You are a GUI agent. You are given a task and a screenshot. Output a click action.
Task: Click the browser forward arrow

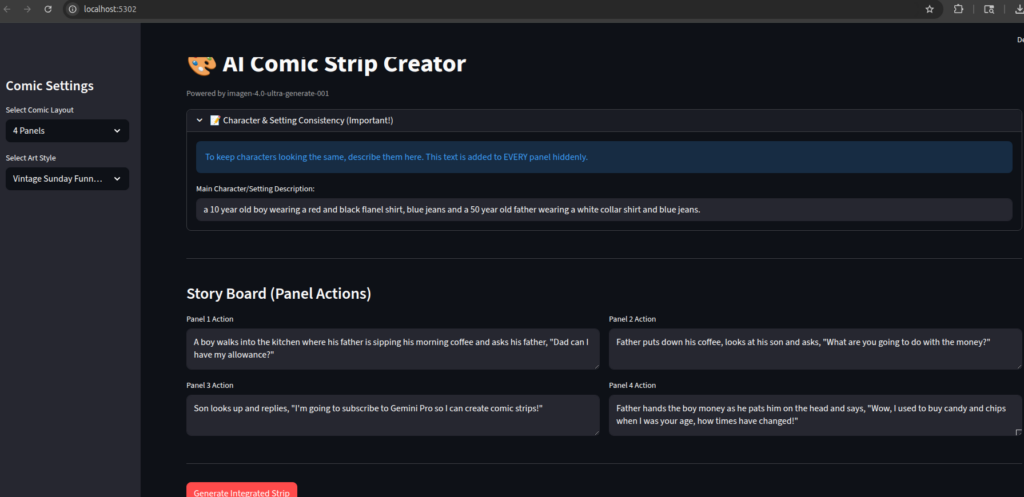[28, 9]
